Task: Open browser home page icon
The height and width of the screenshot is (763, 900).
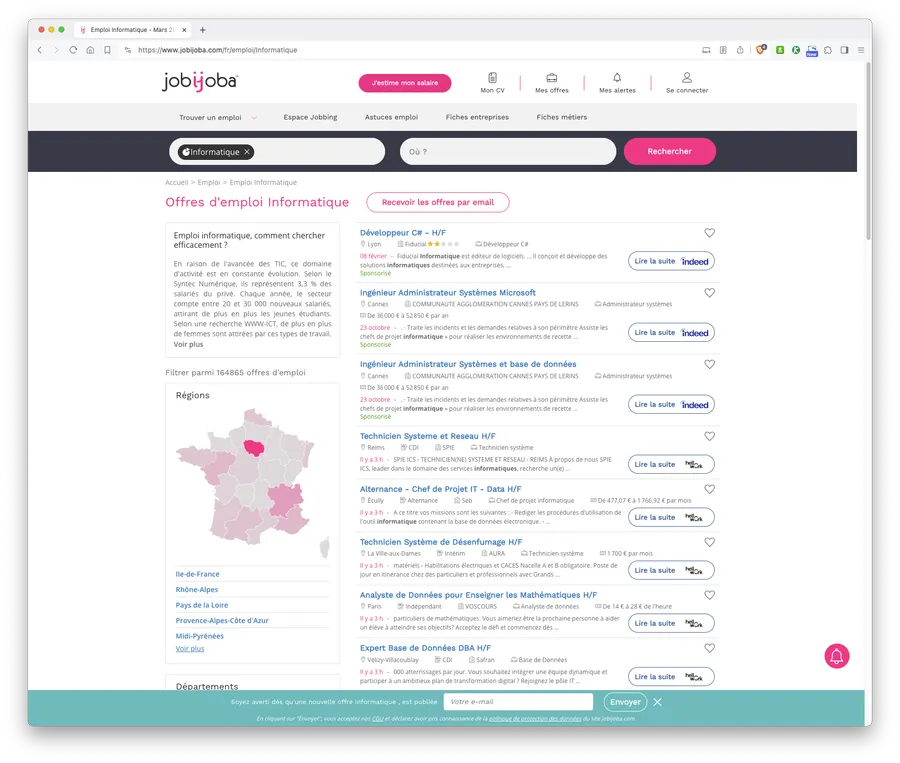Action: pos(90,50)
